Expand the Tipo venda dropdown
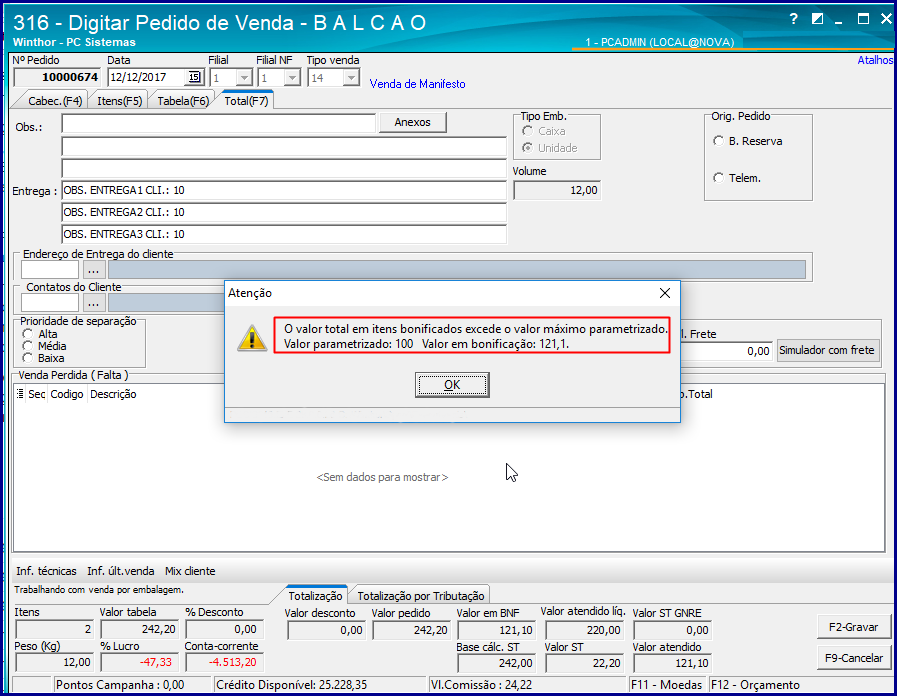Screen dimensions: 897x696 [x=351, y=77]
